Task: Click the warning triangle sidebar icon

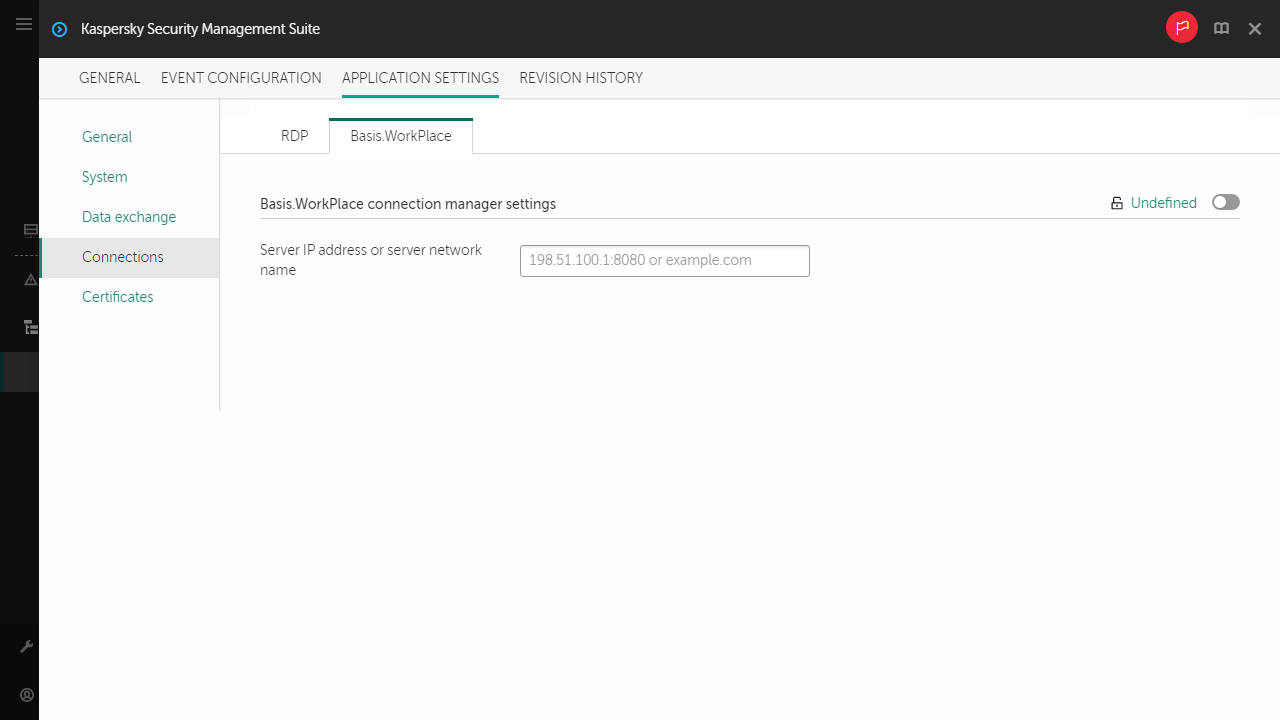Action: tap(30, 280)
